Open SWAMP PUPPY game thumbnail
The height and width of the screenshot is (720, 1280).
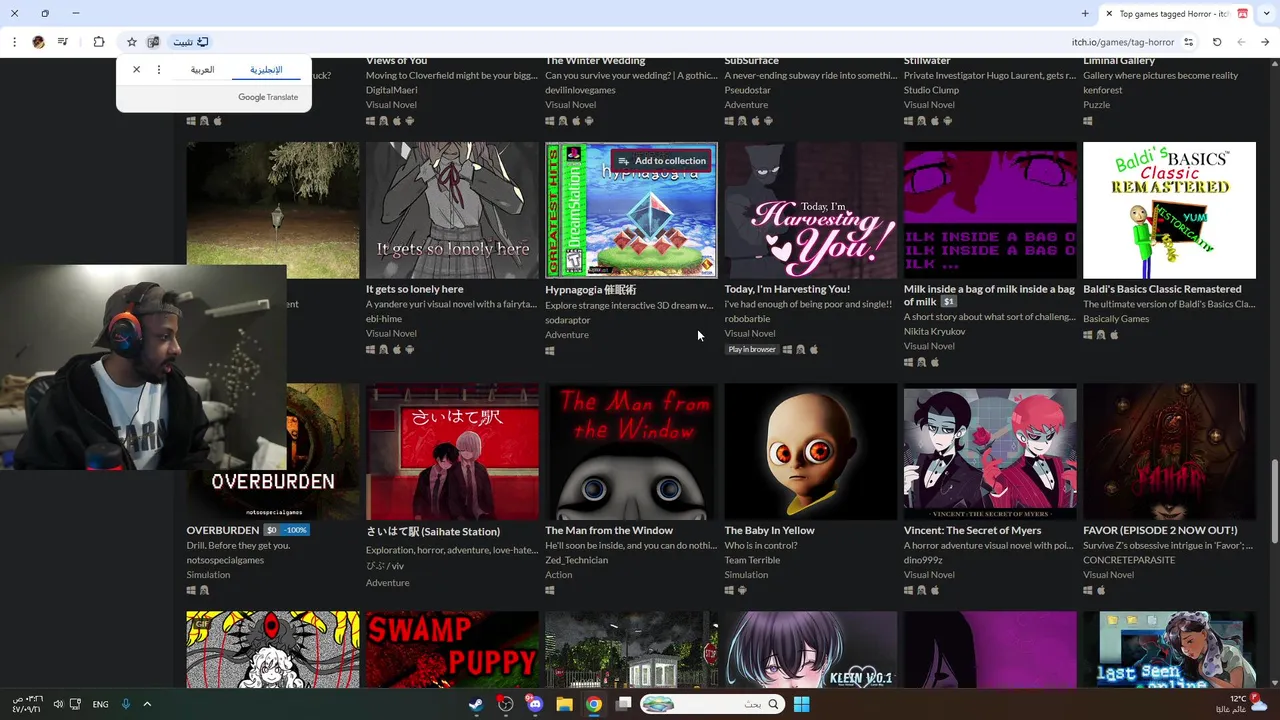click(452, 649)
